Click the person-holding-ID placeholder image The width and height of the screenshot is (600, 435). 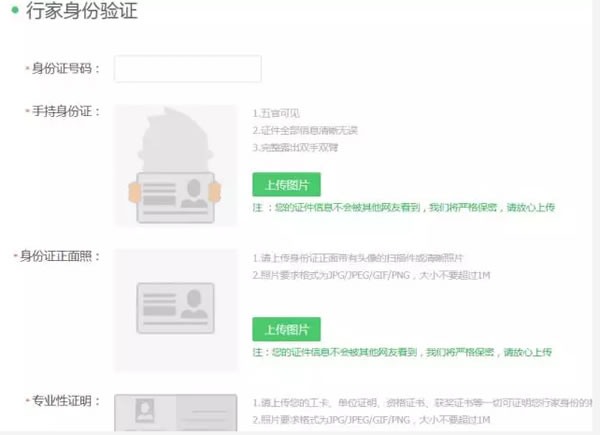coord(175,165)
